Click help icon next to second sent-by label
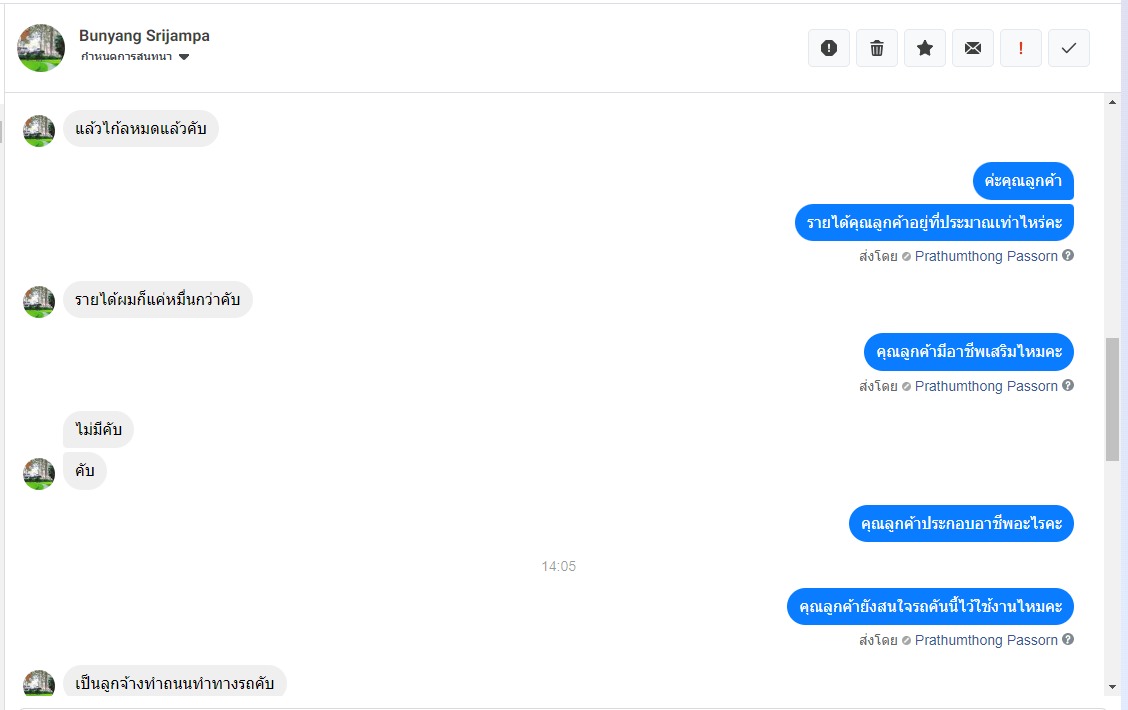This screenshot has width=1128, height=710. (1068, 386)
